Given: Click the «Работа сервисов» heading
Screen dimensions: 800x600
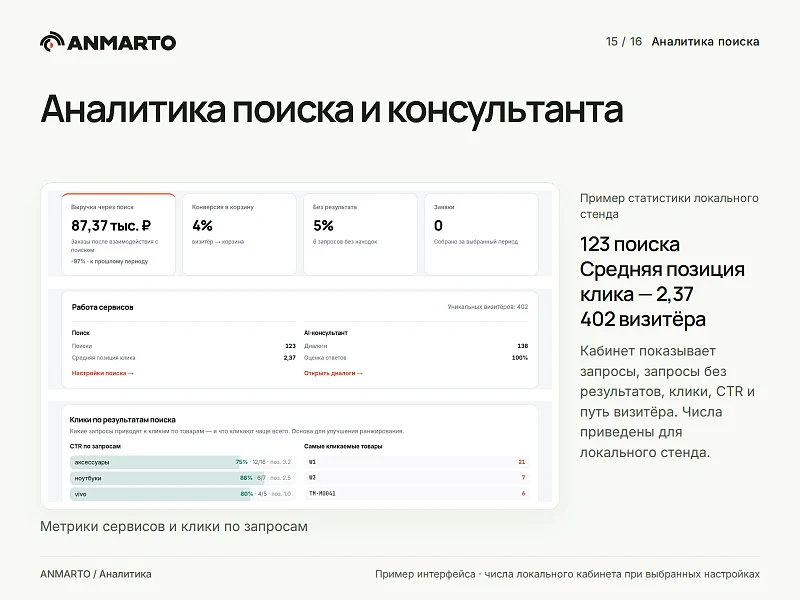Looking at the screenshot, I should [103, 307].
